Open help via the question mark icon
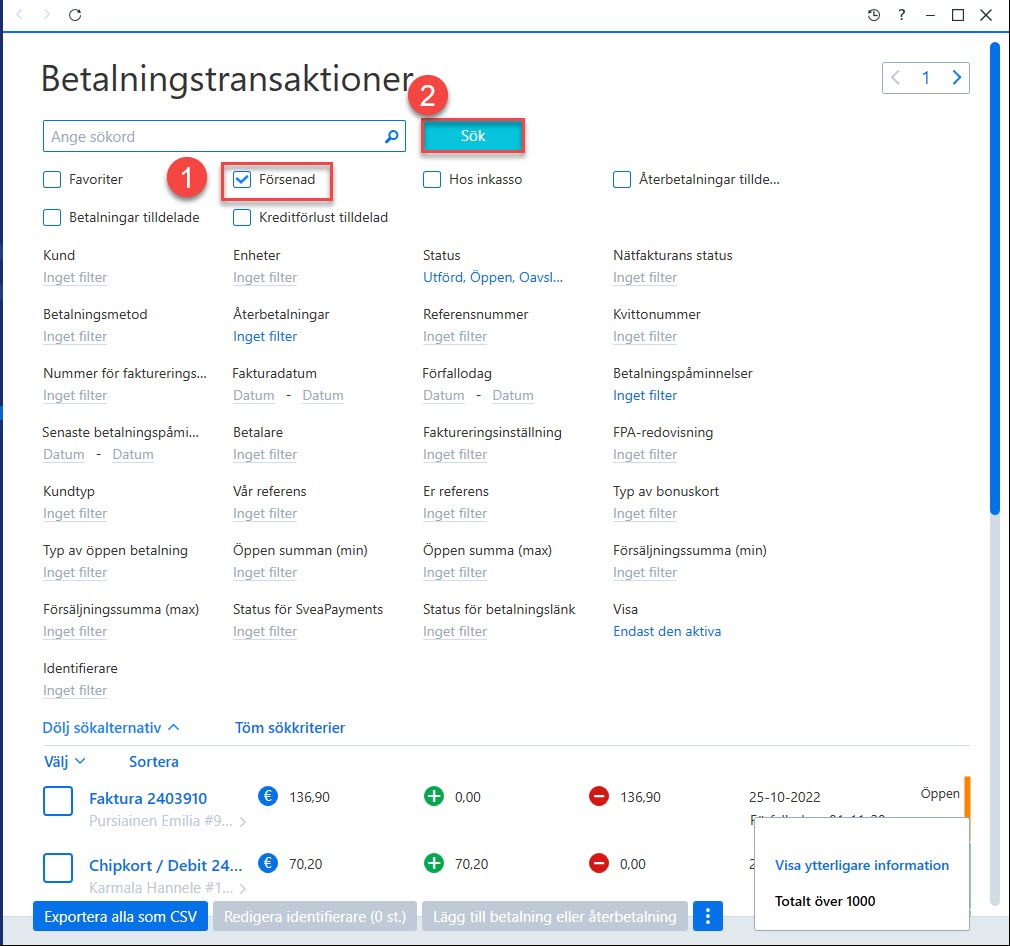Viewport: 1010px width, 946px height. [x=902, y=15]
